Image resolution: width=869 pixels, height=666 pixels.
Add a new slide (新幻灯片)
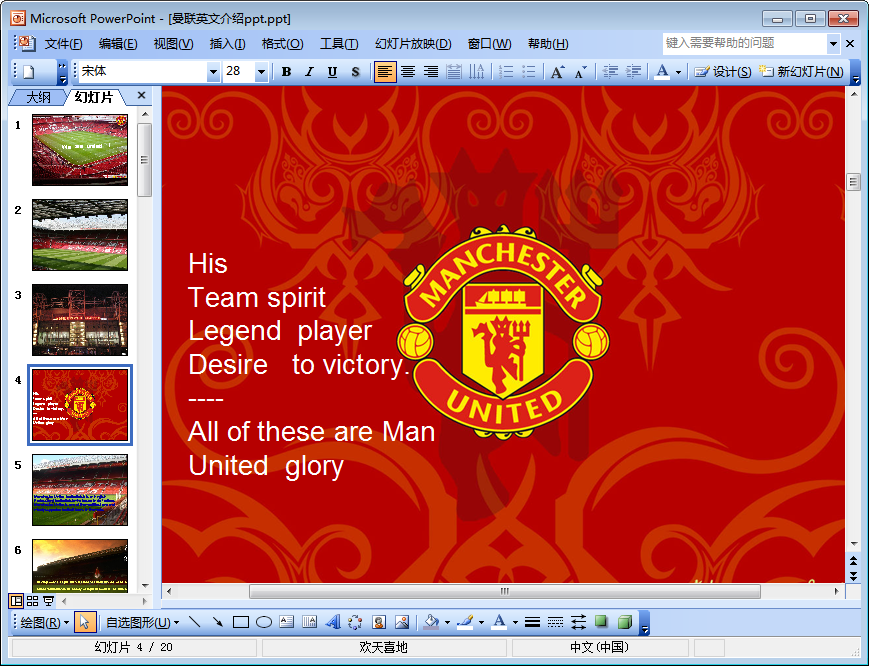click(x=801, y=71)
